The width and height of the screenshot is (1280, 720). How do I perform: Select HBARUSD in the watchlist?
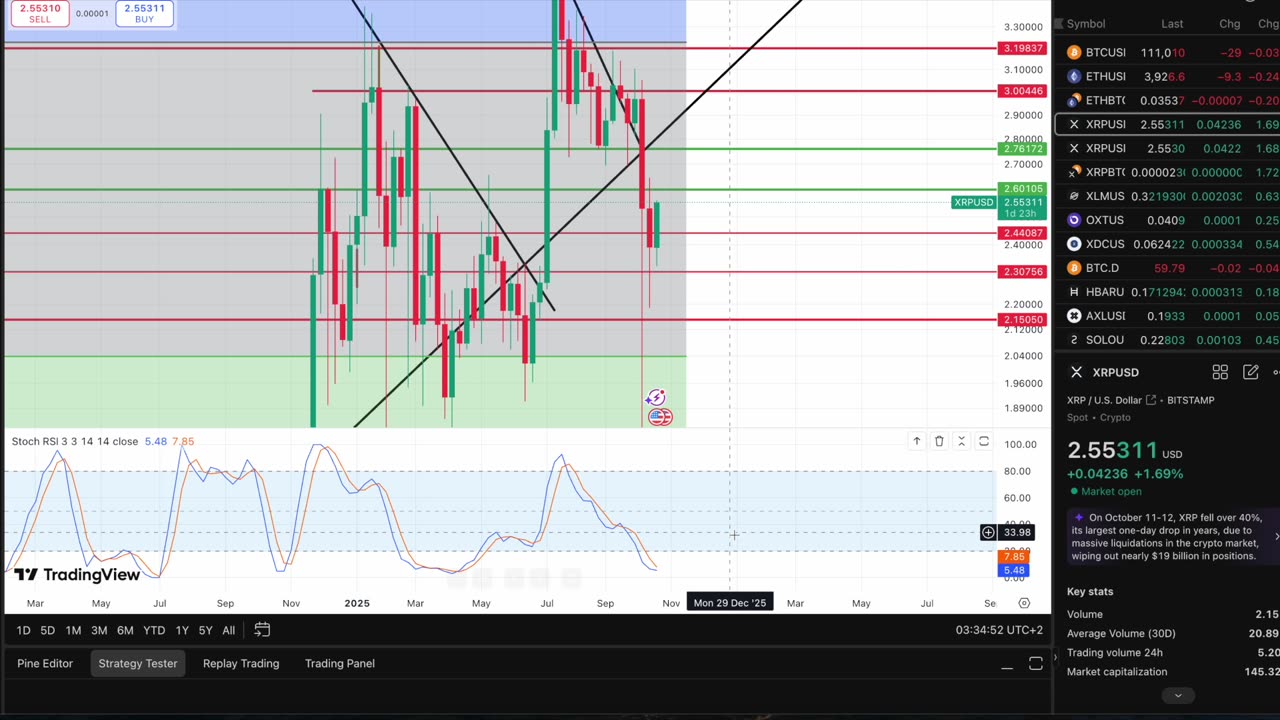[1167, 292]
